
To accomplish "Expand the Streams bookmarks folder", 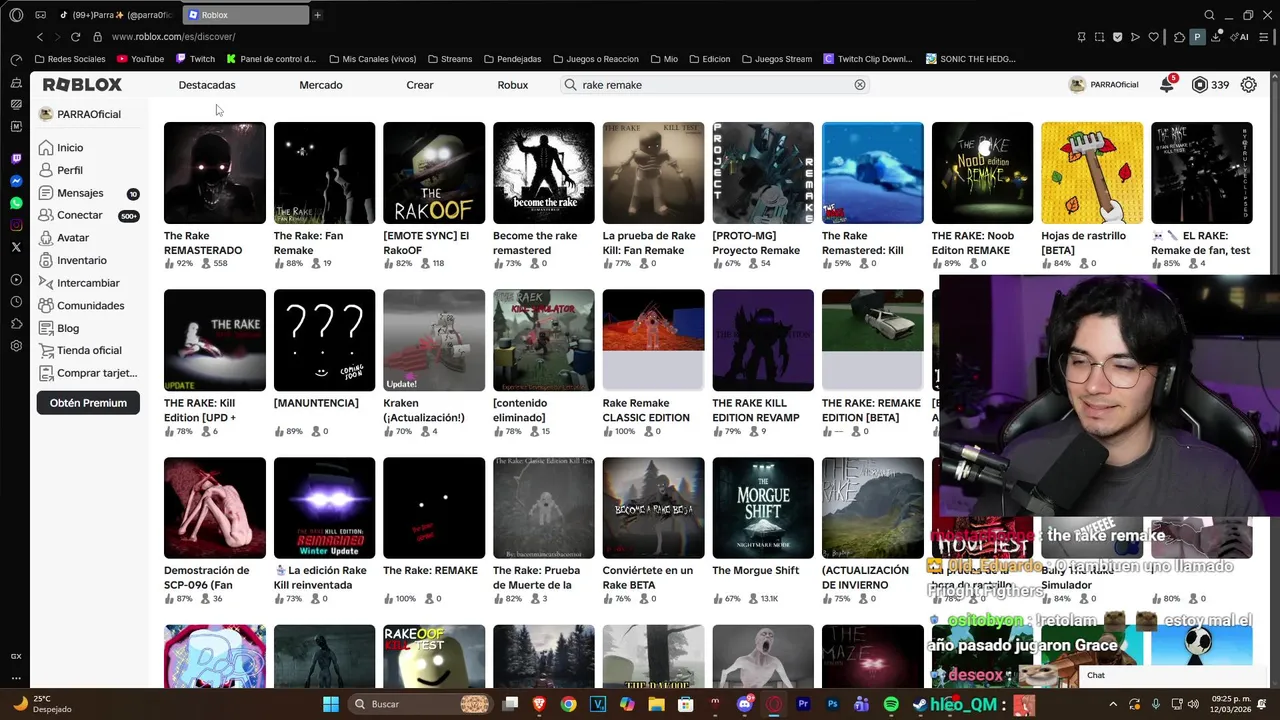I will tap(449, 59).
